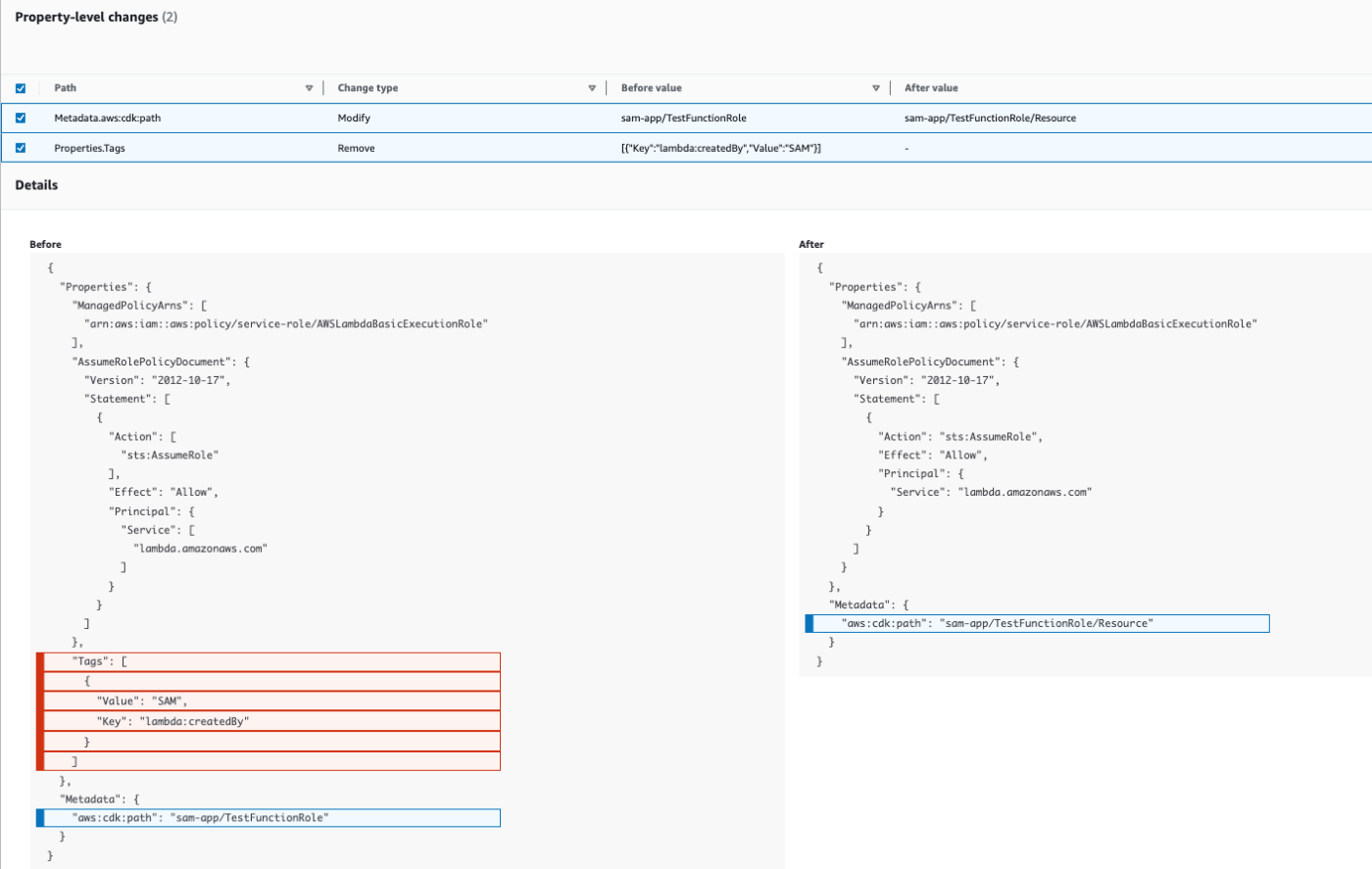Click the highlighted "Tags": [ line
This screenshot has width=1372, height=869.
(269, 662)
